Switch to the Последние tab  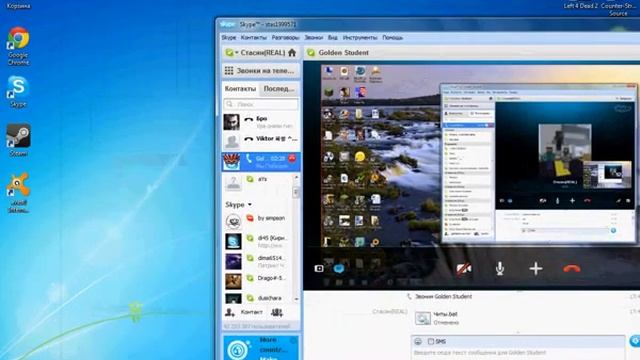click(279, 89)
